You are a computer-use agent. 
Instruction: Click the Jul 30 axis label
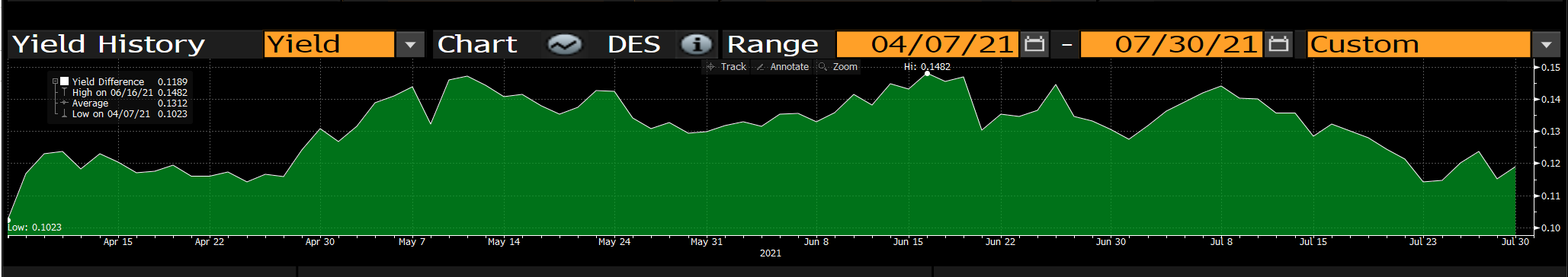click(x=1515, y=242)
